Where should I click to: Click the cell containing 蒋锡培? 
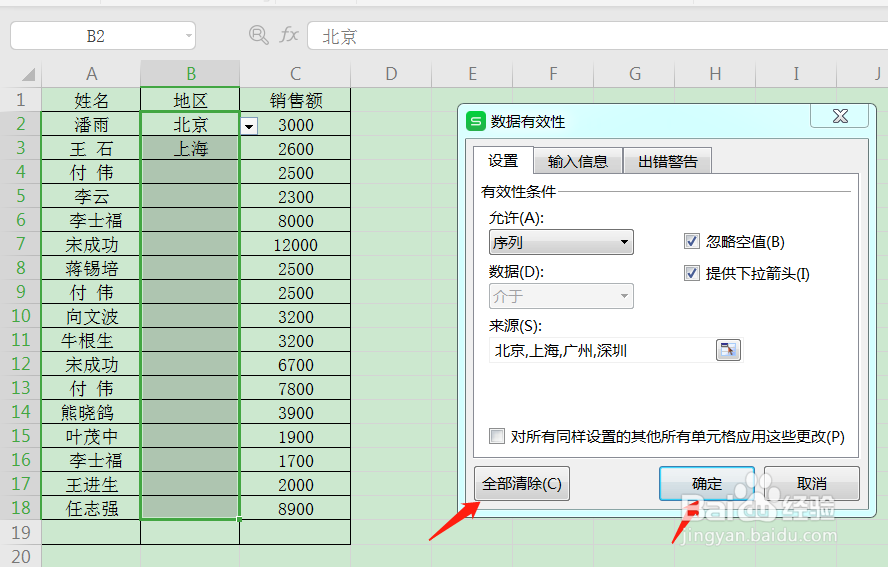tap(91, 268)
